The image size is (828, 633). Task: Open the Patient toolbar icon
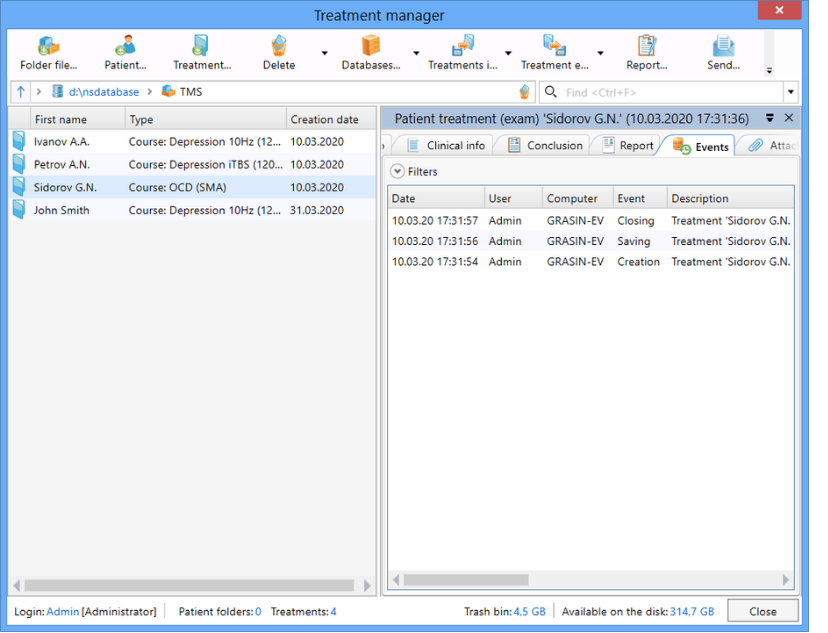[125, 46]
